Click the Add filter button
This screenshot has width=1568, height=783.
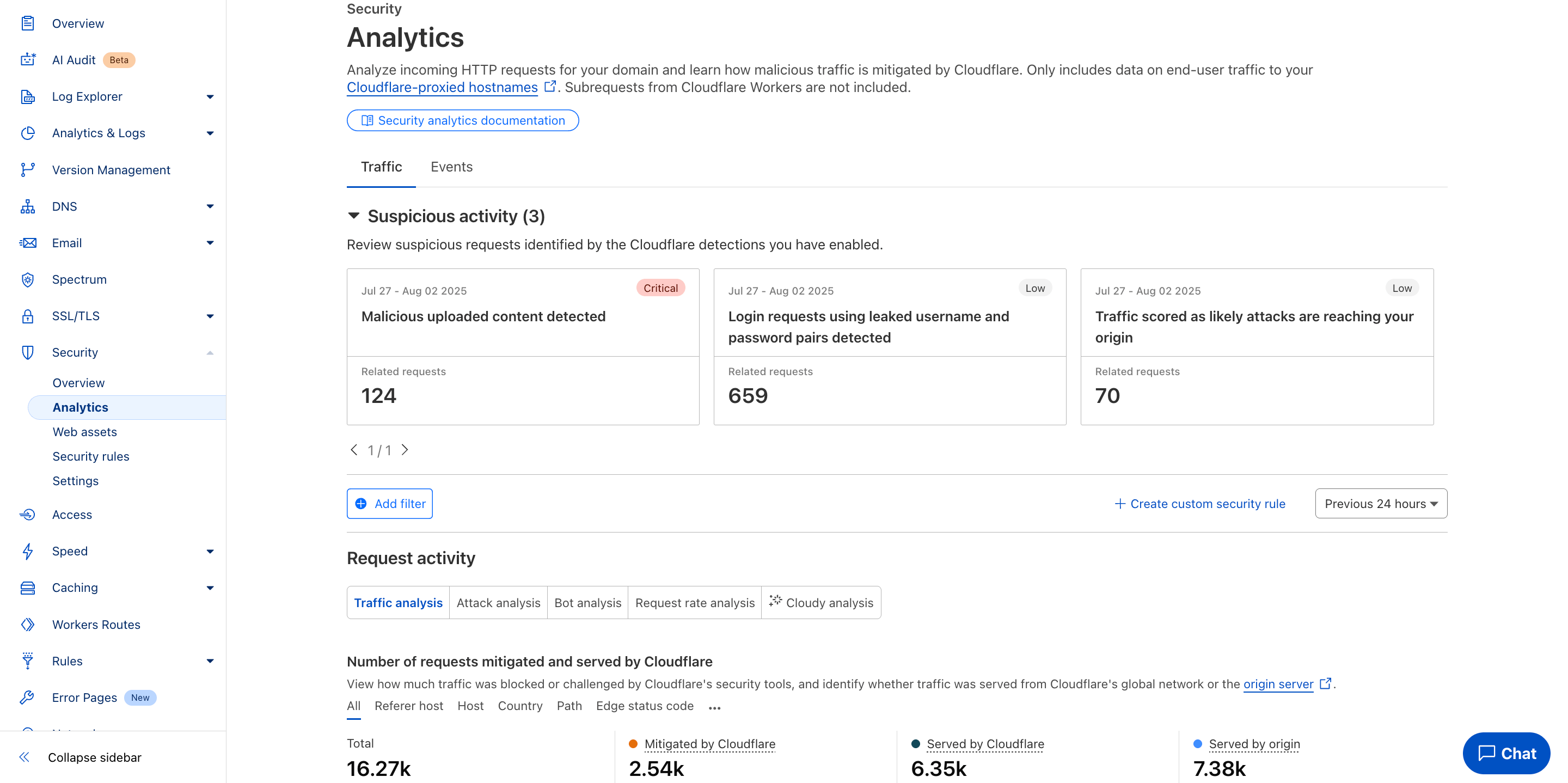[x=389, y=503]
